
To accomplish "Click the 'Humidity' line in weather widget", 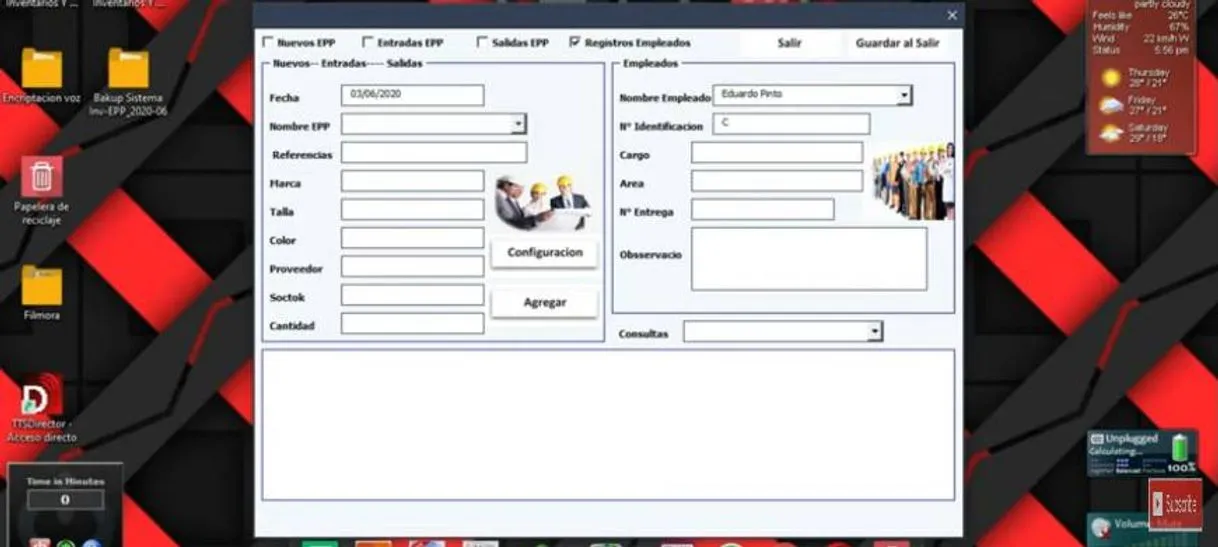I will (1141, 27).
